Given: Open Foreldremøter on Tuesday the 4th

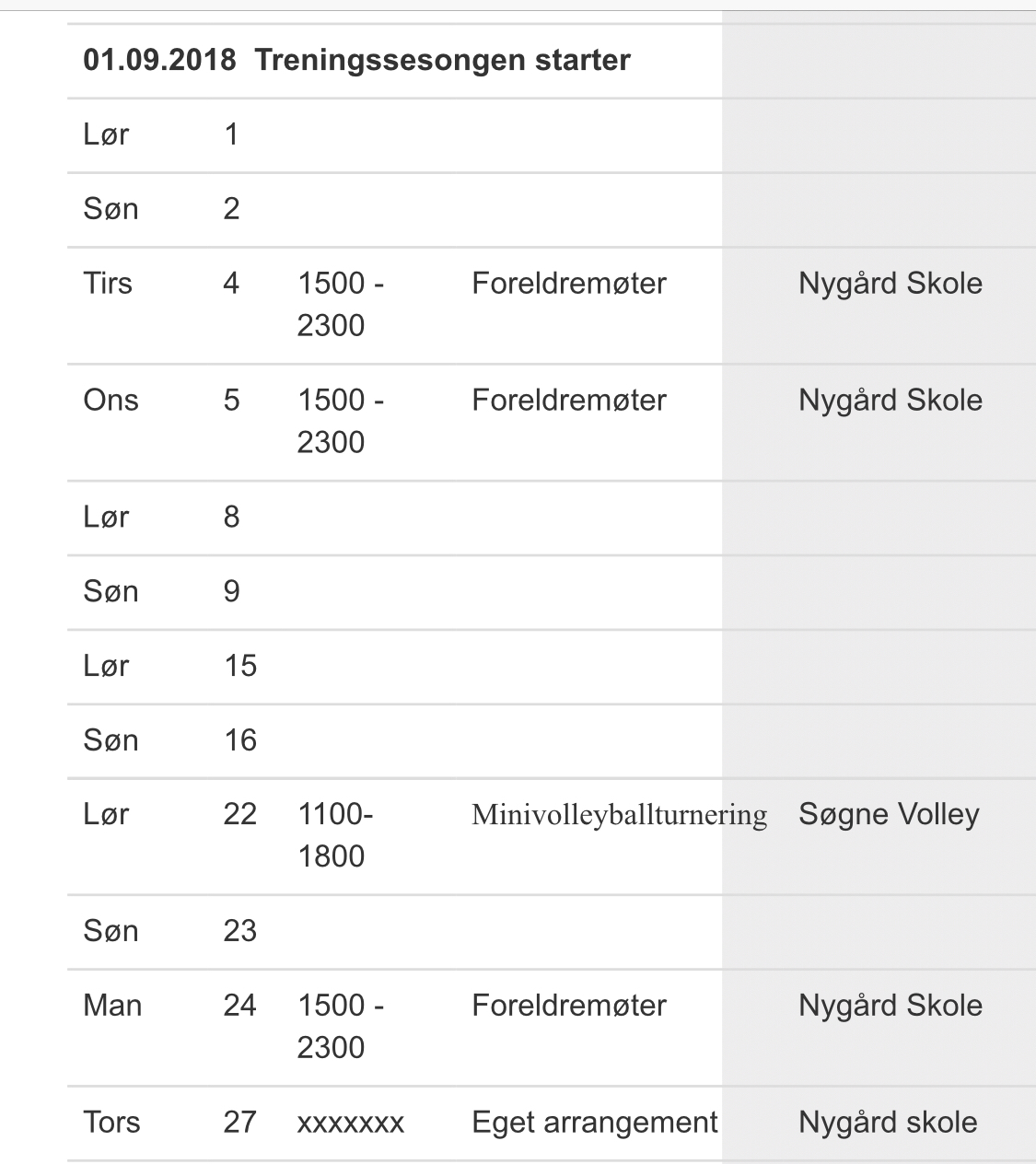Looking at the screenshot, I should click(x=569, y=284).
